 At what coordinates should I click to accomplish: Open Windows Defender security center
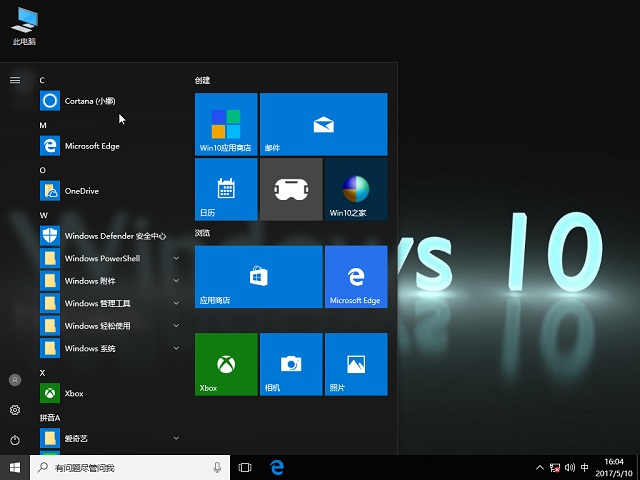click(x=110, y=236)
